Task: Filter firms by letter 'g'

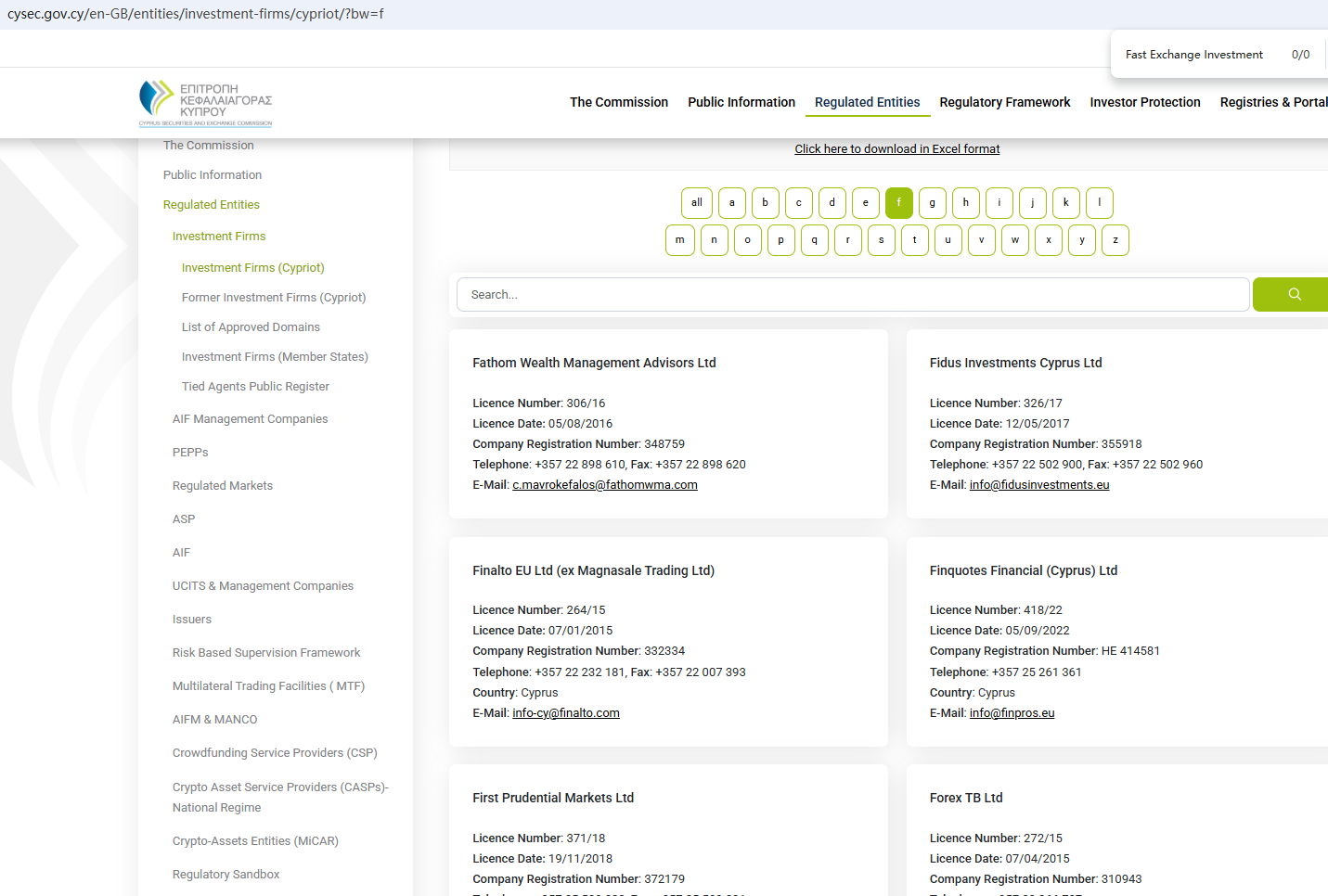Action: 932,203
